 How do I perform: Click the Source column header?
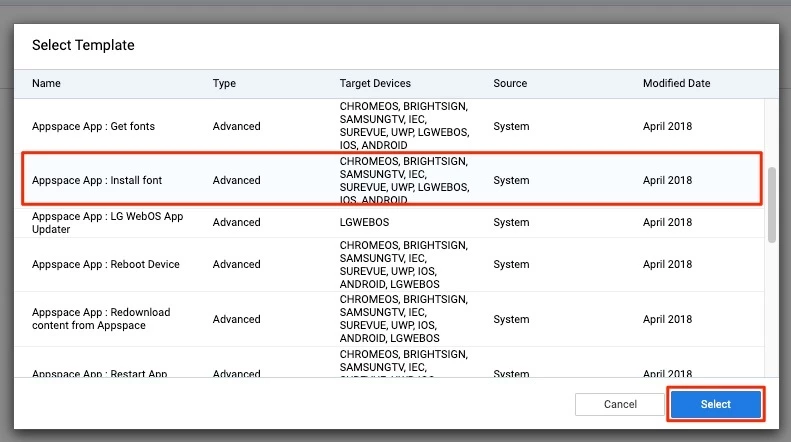(510, 83)
